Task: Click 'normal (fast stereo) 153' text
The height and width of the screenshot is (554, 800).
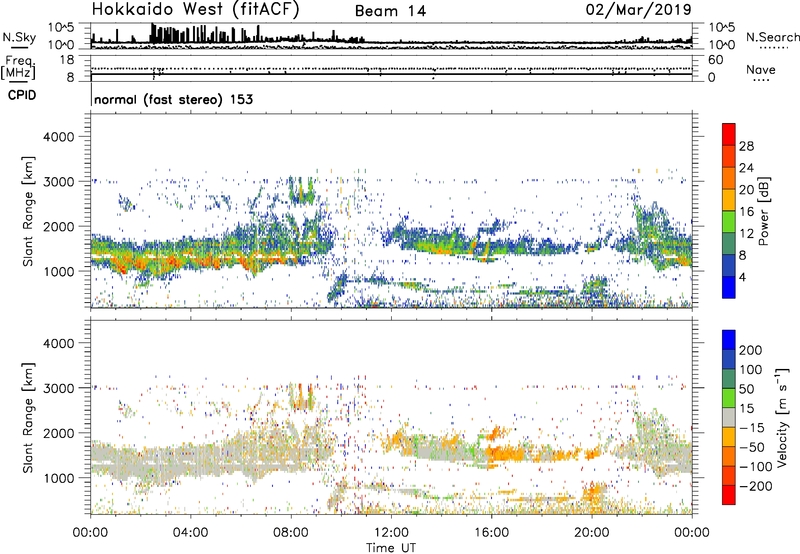Action: [173, 99]
